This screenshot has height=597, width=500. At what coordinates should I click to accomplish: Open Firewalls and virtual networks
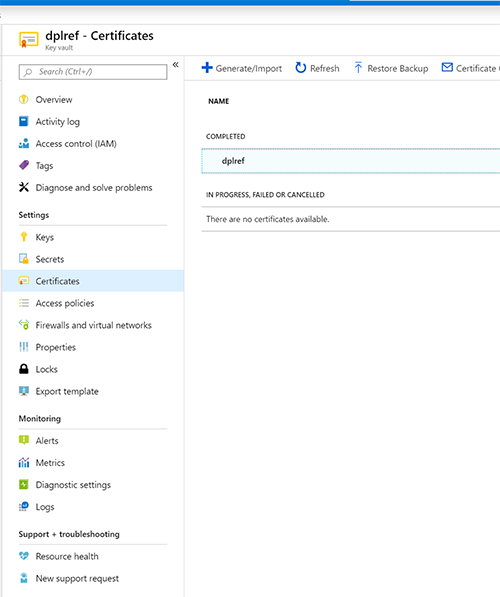pos(93,325)
